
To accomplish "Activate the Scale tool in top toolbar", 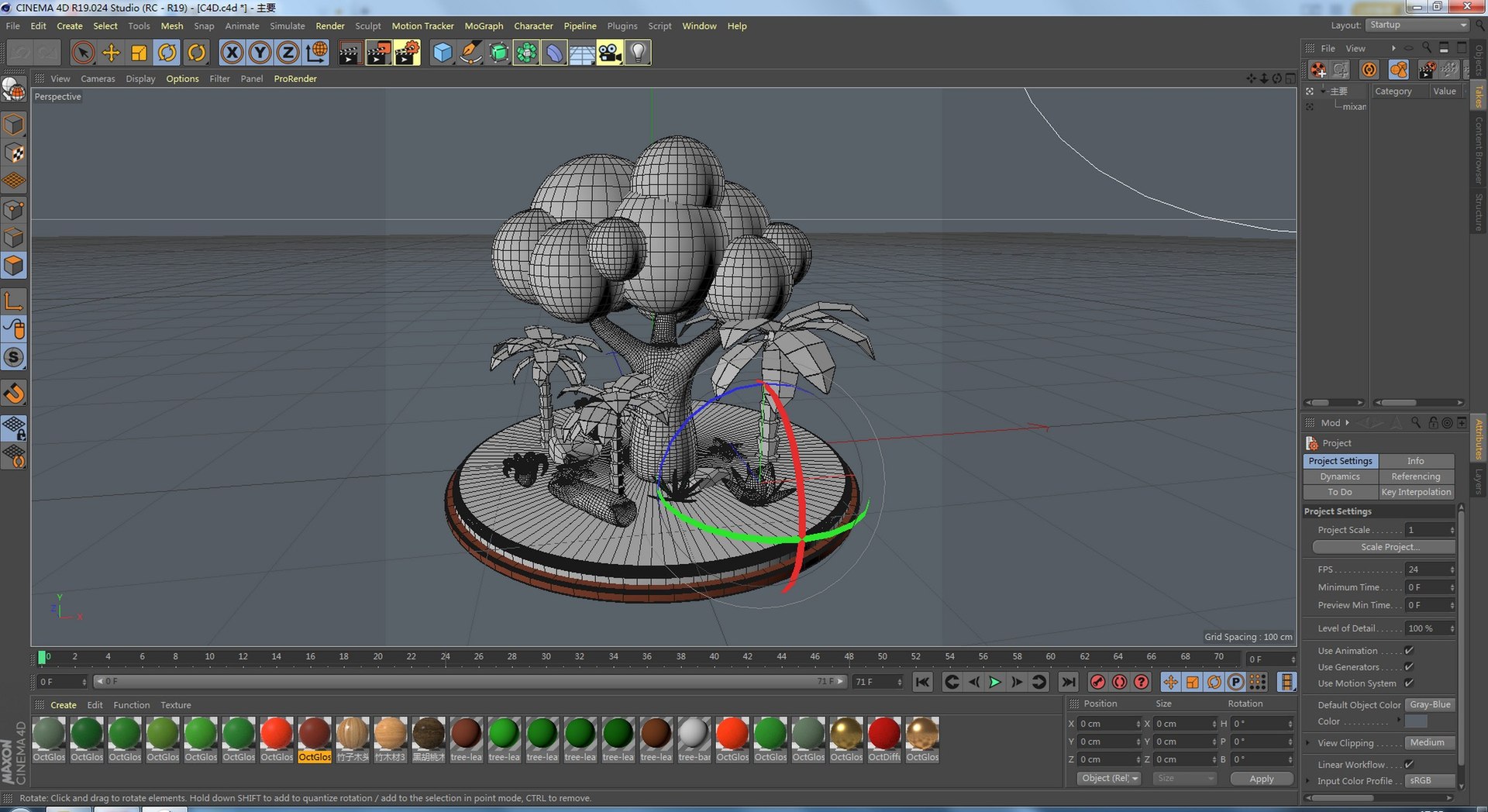I will pyautogui.click(x=139, y=53).
